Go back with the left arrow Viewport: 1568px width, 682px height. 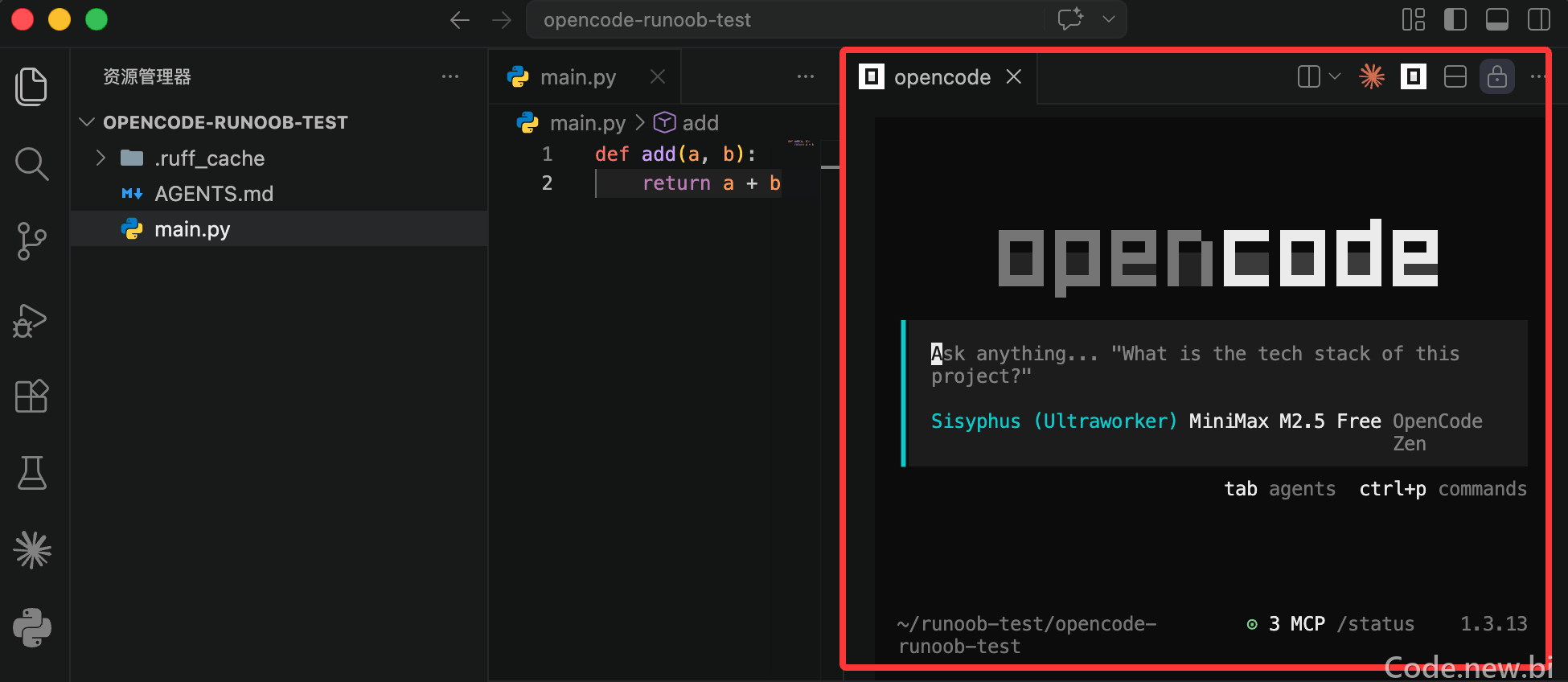(460, 20)
